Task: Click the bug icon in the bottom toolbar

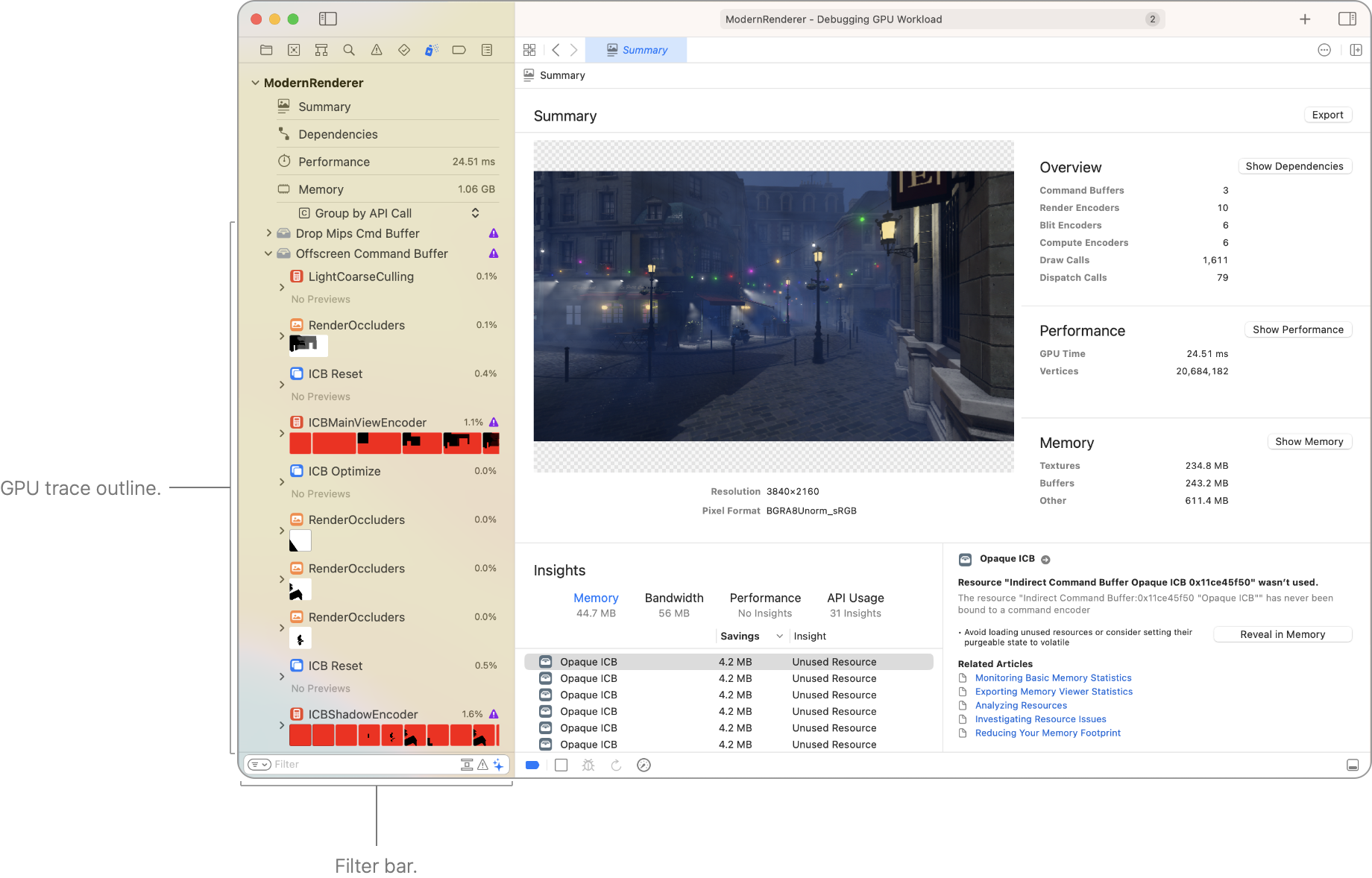Action: point(588,765)
